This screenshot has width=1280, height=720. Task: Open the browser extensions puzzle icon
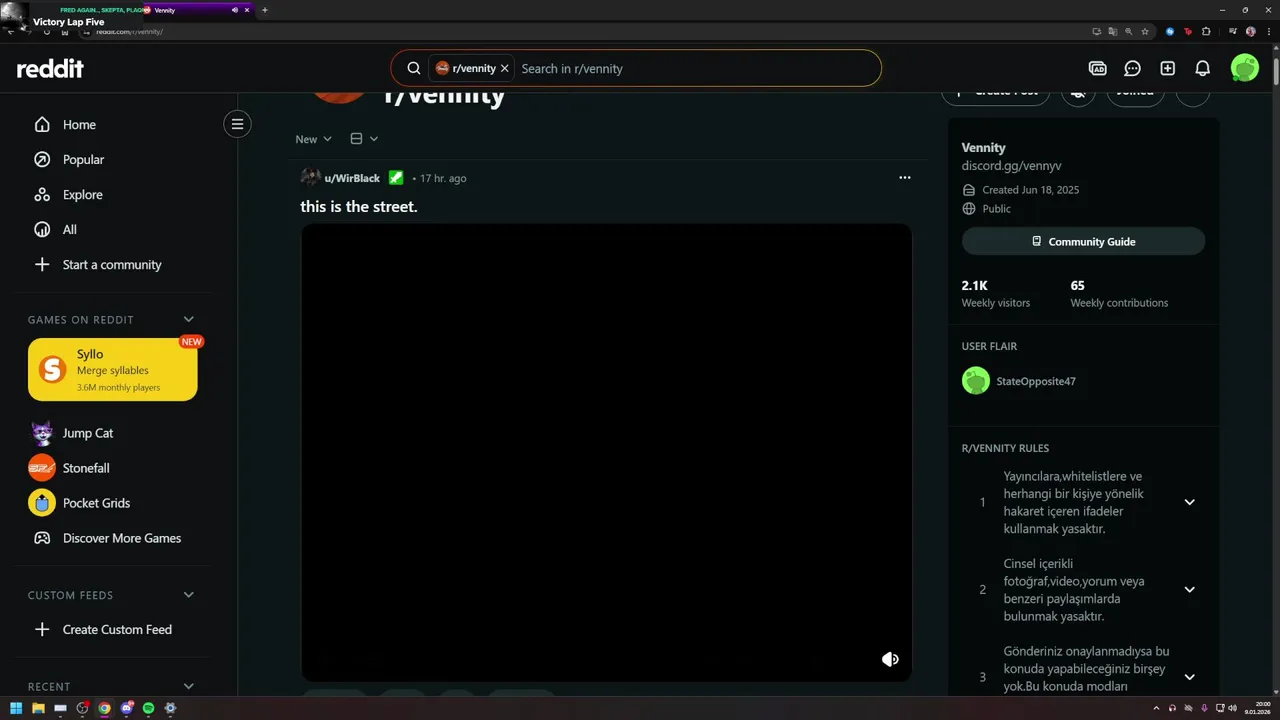click(1206, 31)
